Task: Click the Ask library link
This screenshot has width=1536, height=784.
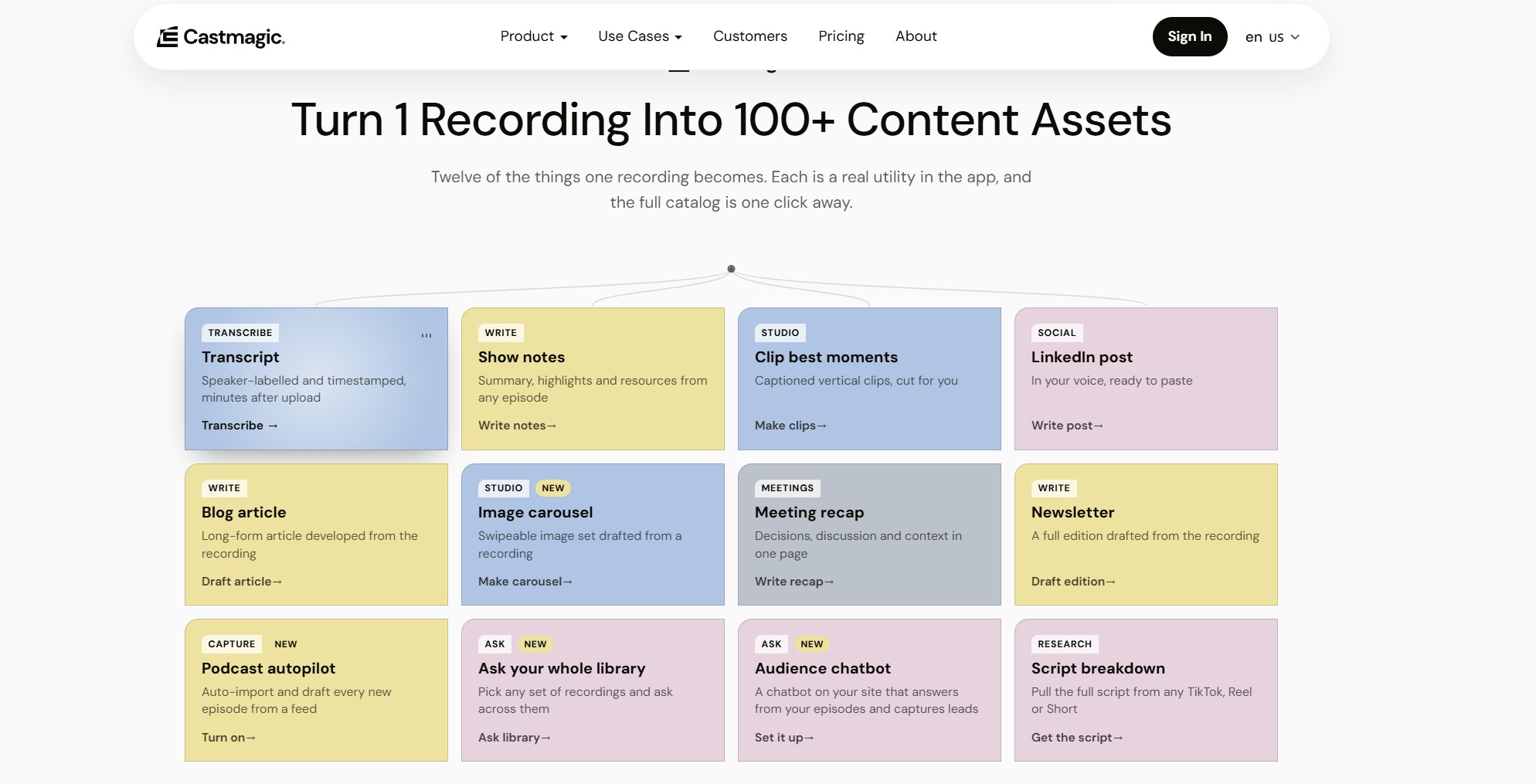Action: coord(515,738)
